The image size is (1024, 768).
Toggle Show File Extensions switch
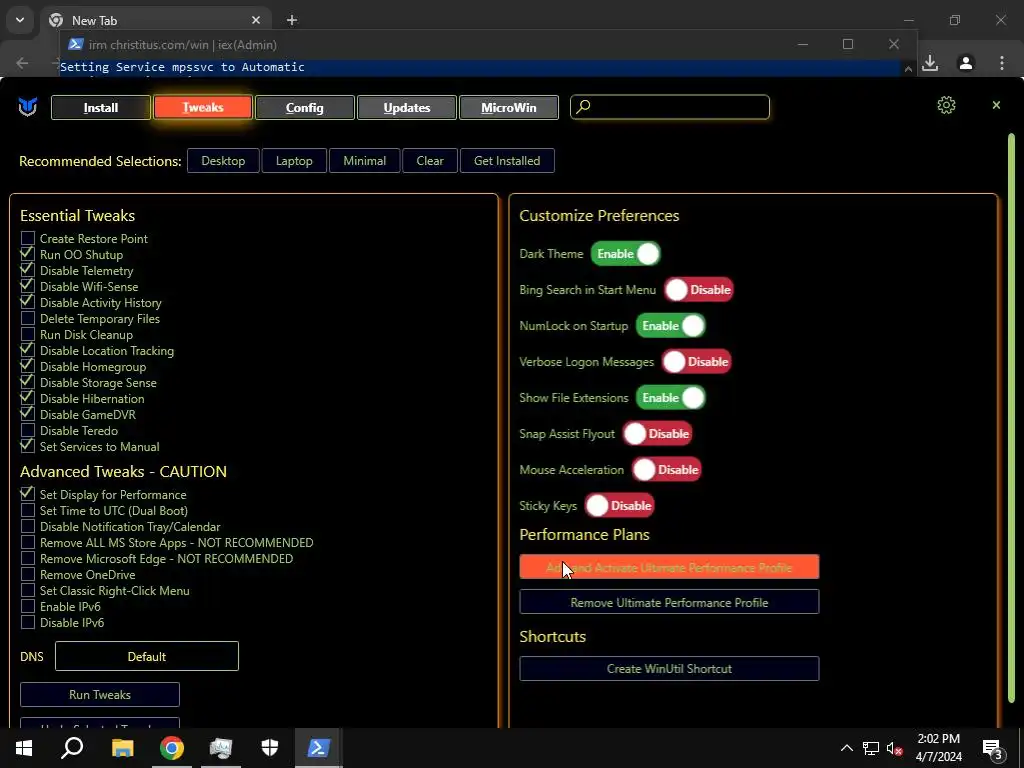[x=671, y=397]
